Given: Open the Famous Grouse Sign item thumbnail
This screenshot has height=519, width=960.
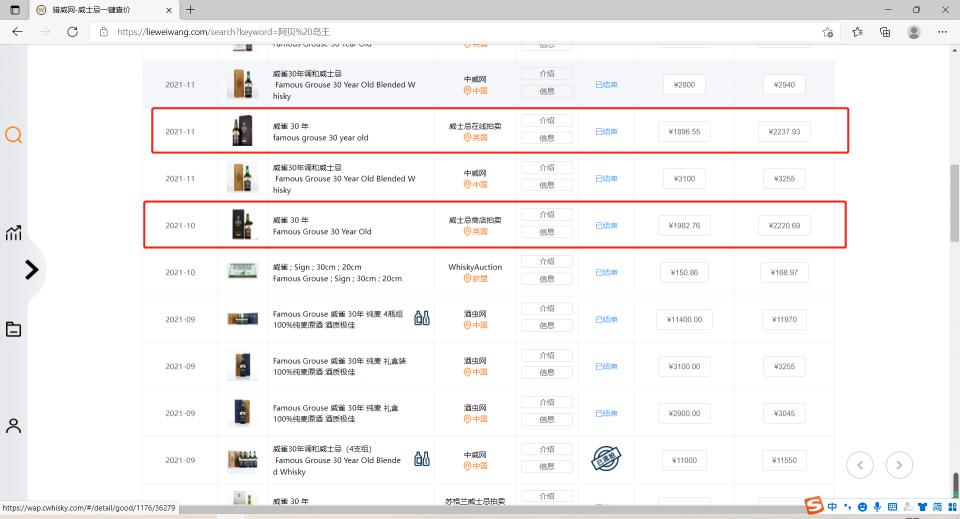Looking at the screenshot, I should tap(242, 272).
